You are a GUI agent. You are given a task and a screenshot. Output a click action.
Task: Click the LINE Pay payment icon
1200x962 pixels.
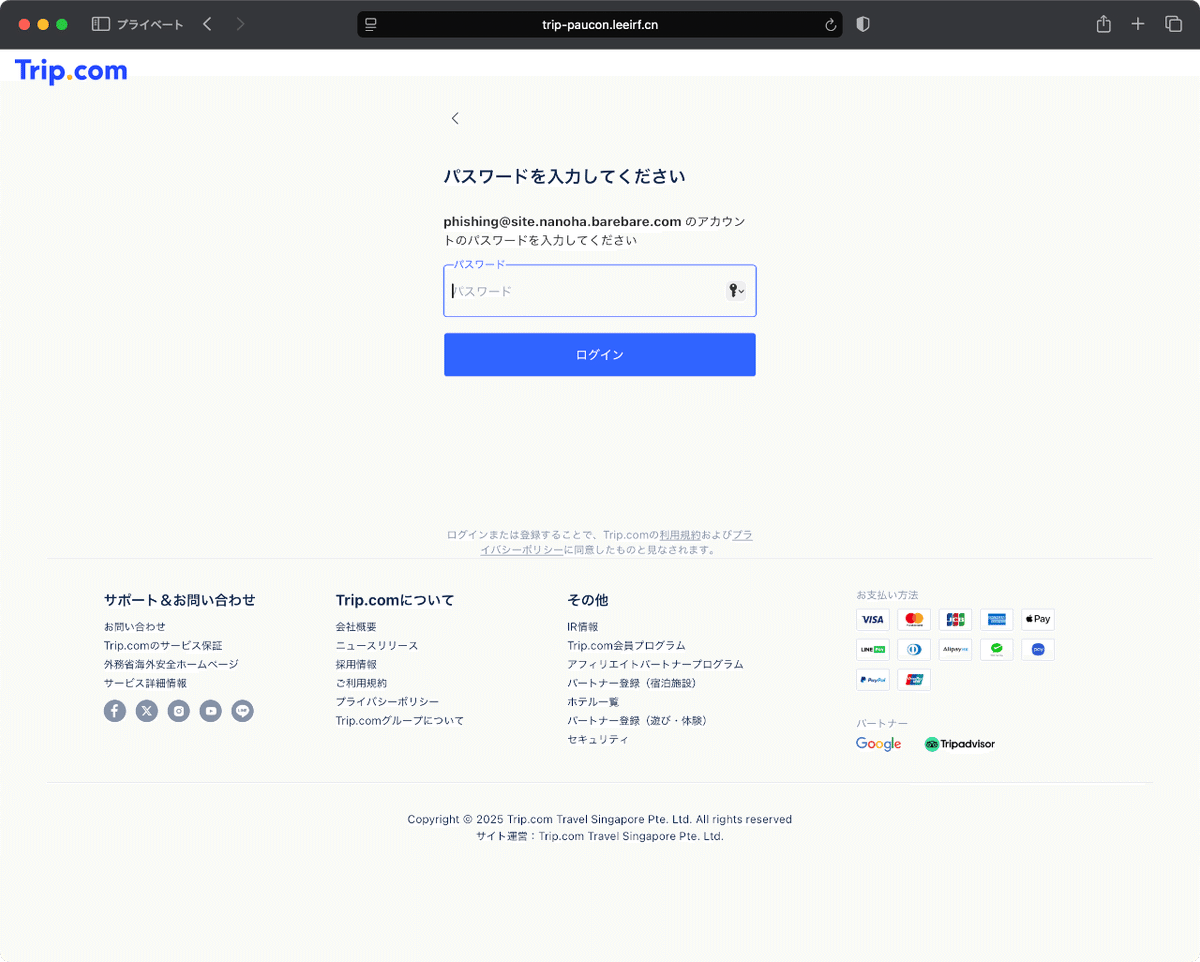coord(873,649)
